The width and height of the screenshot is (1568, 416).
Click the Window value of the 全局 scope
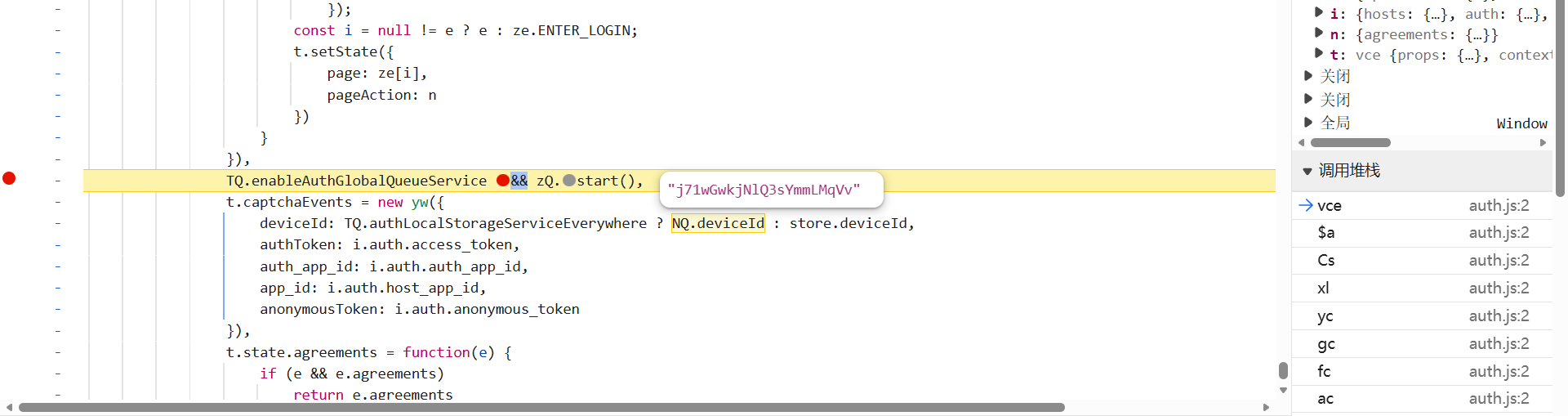click(x=1521, y=123)
